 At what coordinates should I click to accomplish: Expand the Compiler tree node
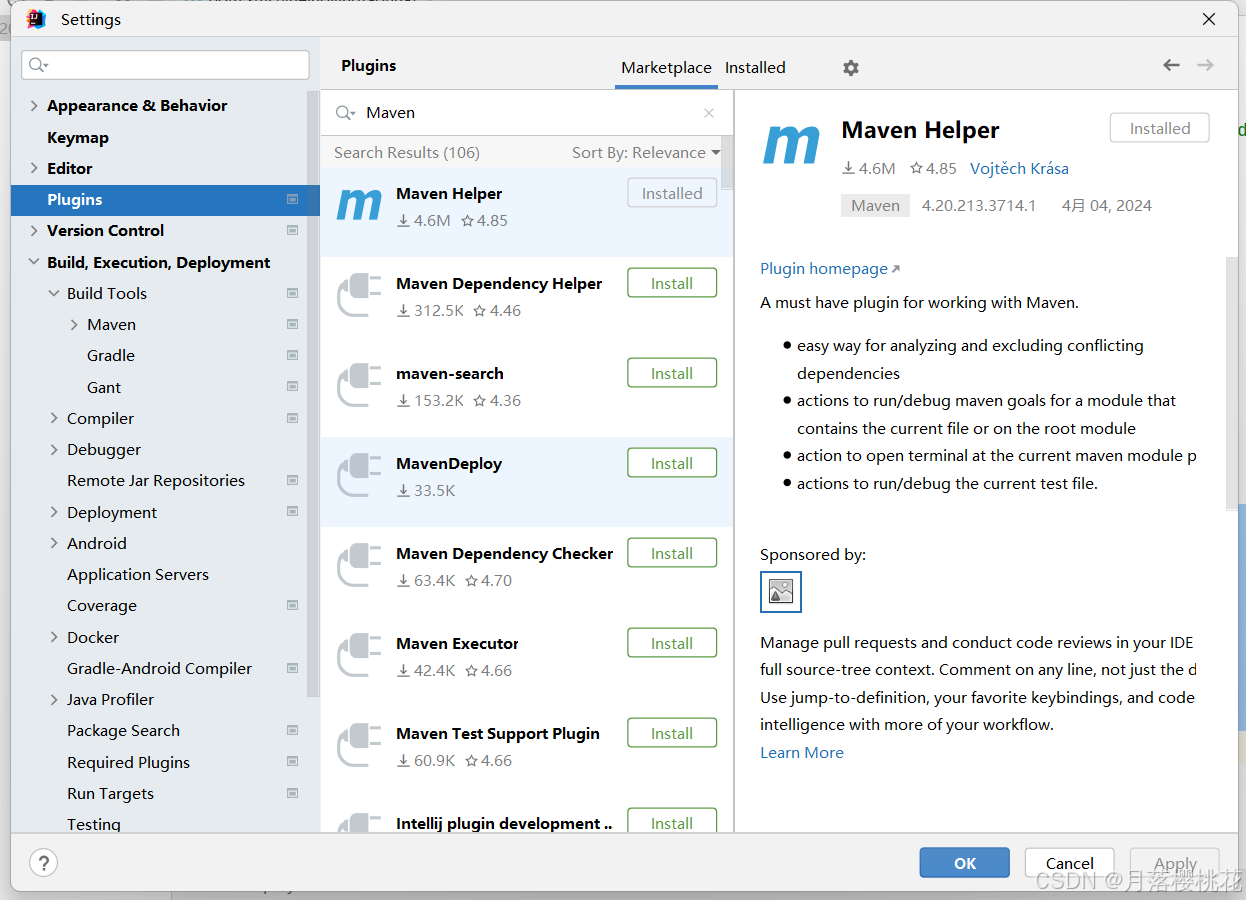(x=54, y=419)
